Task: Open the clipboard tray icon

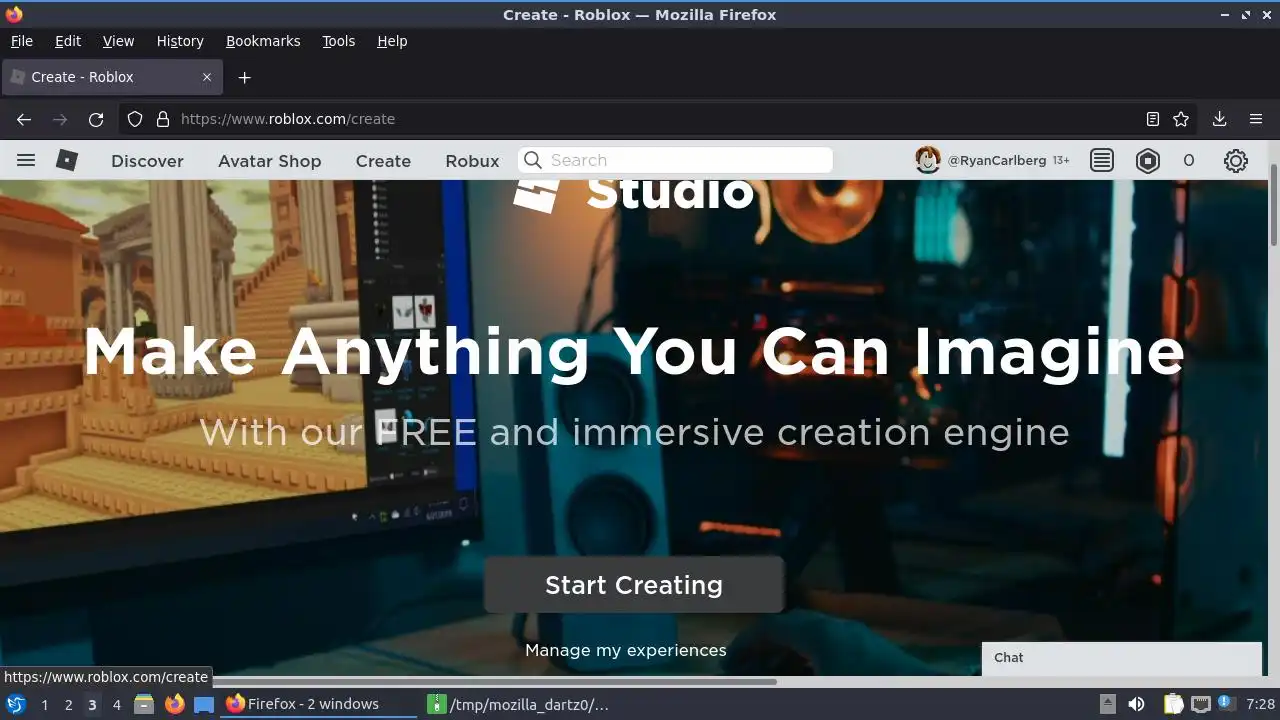Action: 1174,704
